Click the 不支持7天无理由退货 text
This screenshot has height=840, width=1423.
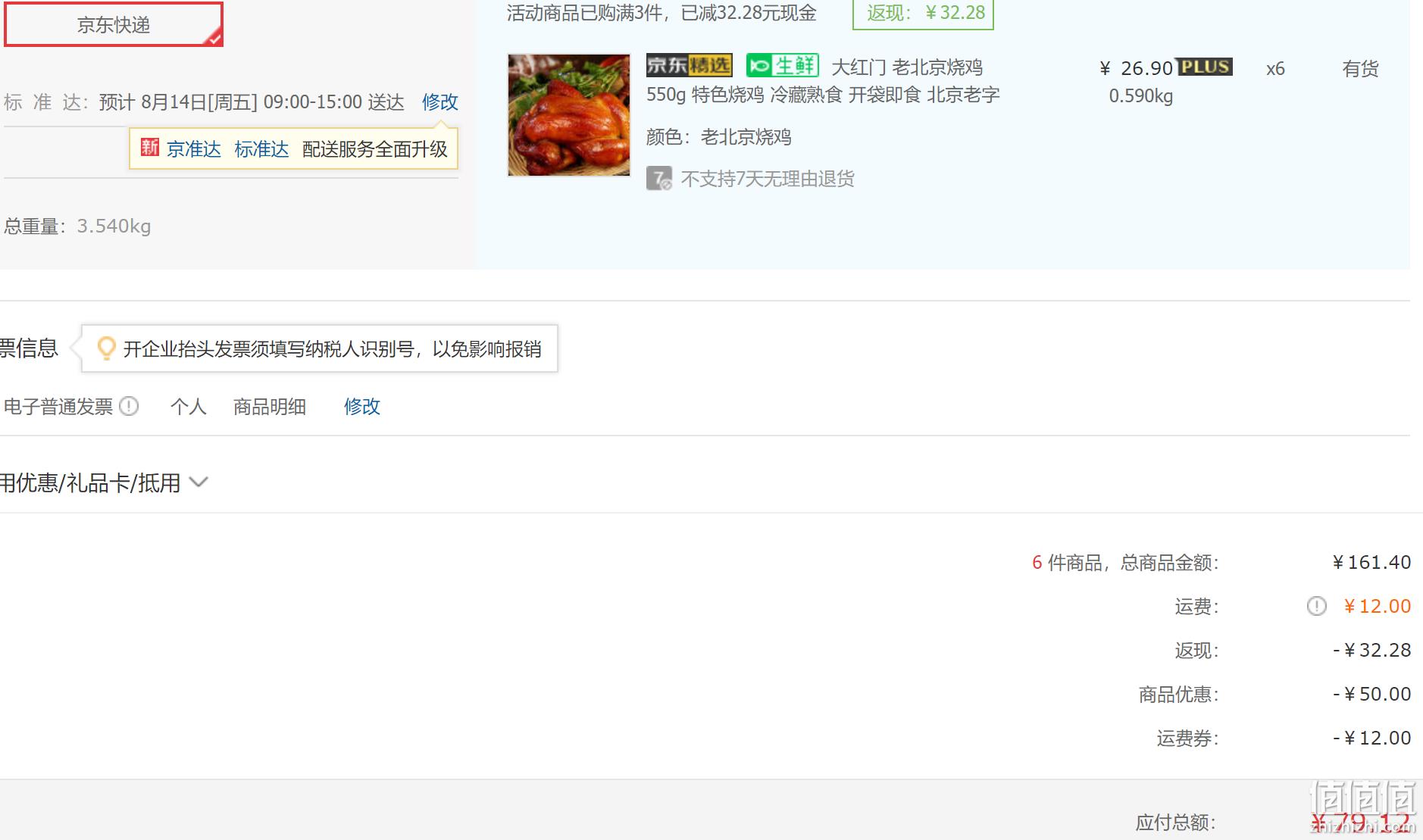pyautogui.click(x=768, y=179)
